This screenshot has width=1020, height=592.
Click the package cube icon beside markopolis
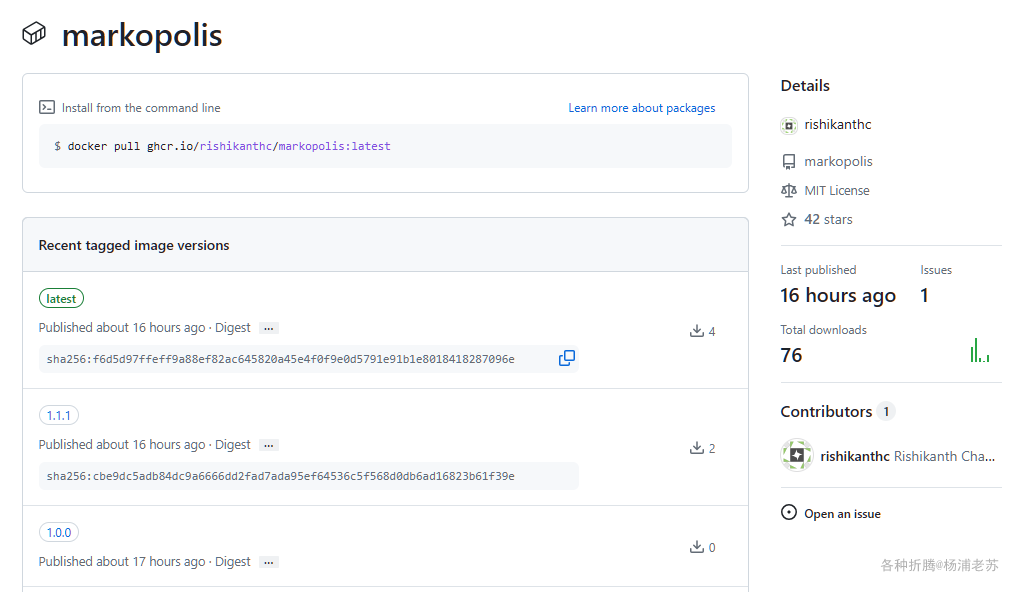pos(34,34)
